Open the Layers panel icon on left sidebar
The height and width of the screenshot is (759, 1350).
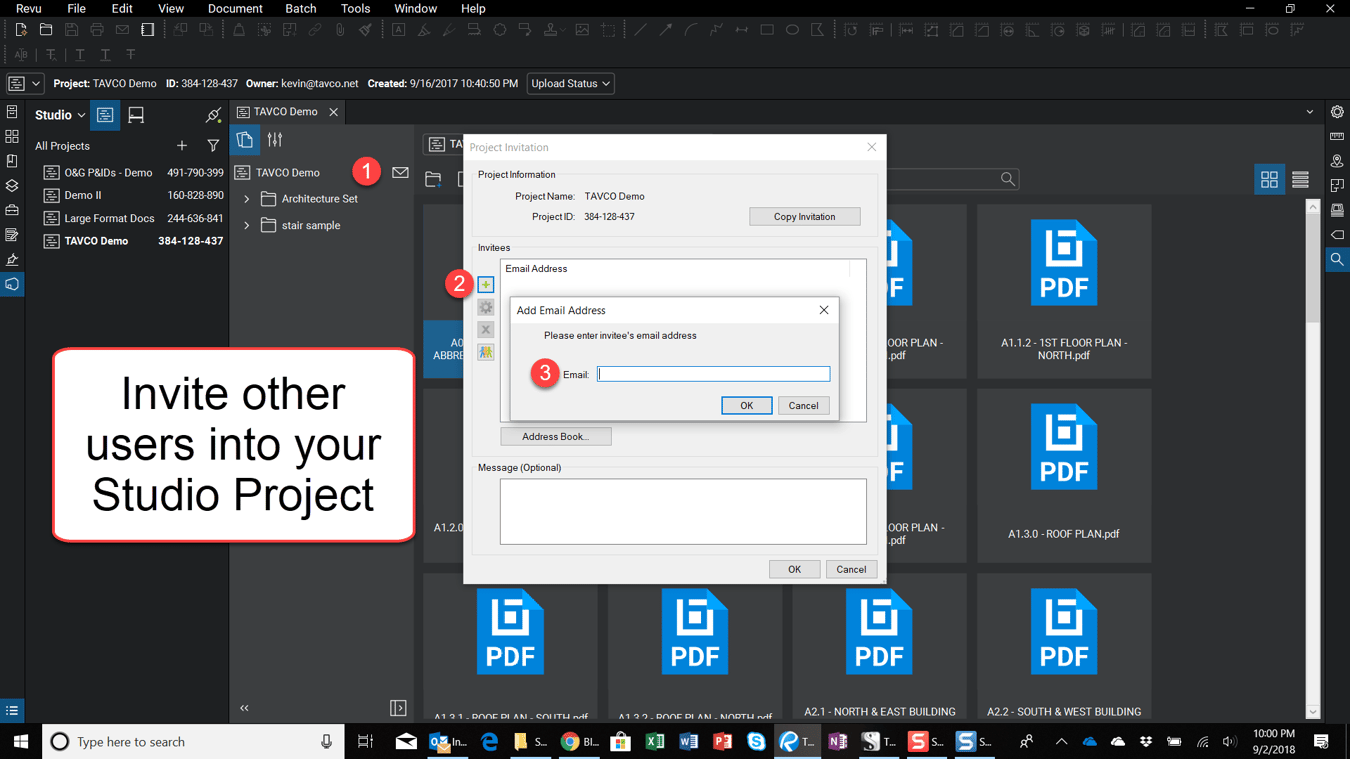click(x=12, y=186)
